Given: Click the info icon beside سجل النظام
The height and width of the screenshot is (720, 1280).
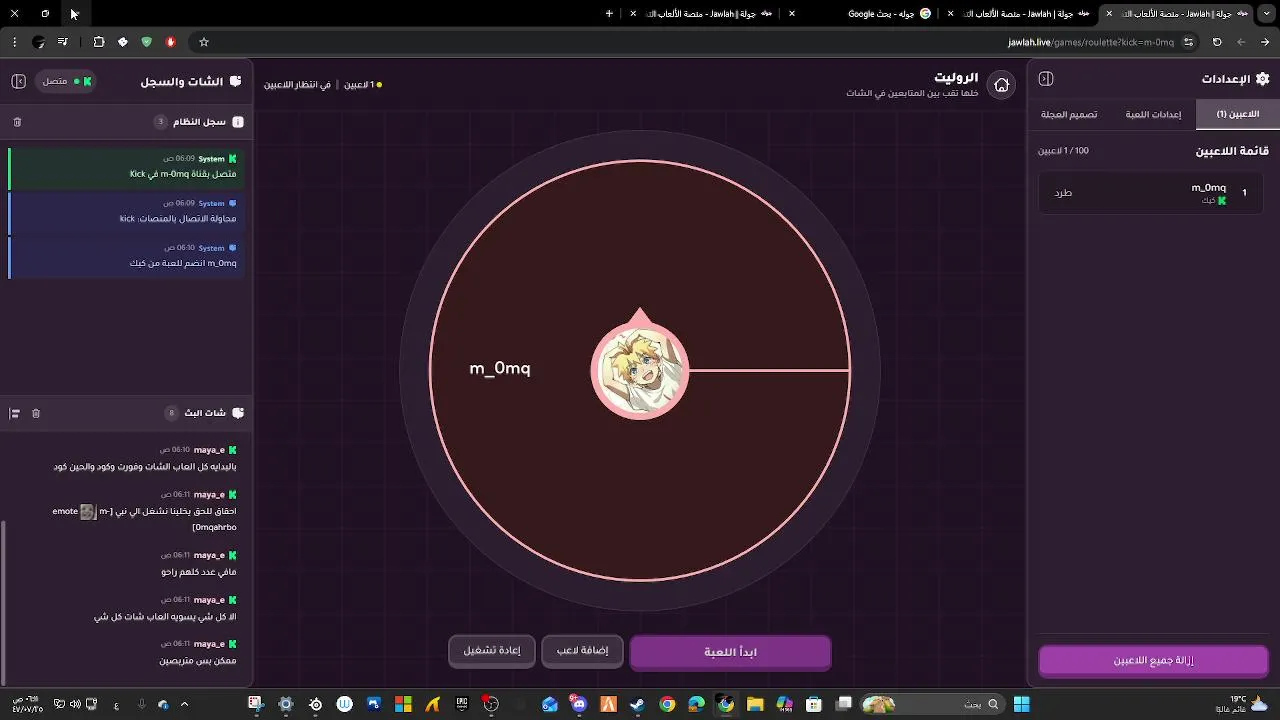Looking at the screenshot, I should (x=238, y=122).
